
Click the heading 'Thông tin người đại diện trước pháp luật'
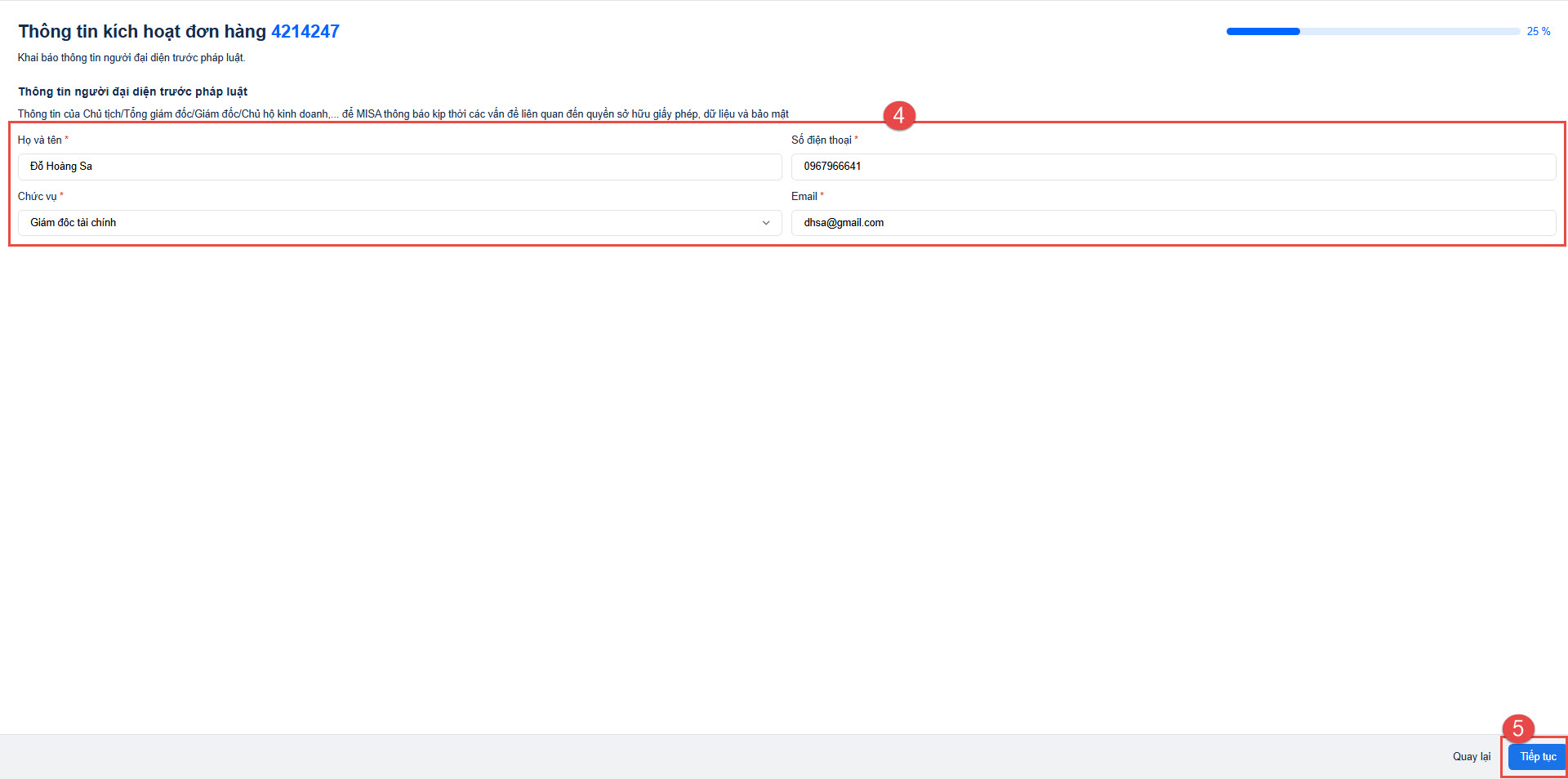click(x=133, y=91)
